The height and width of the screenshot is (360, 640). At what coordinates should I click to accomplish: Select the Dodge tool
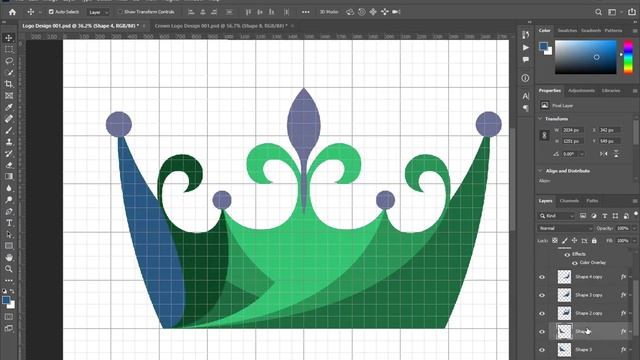(x=9, y=200)
